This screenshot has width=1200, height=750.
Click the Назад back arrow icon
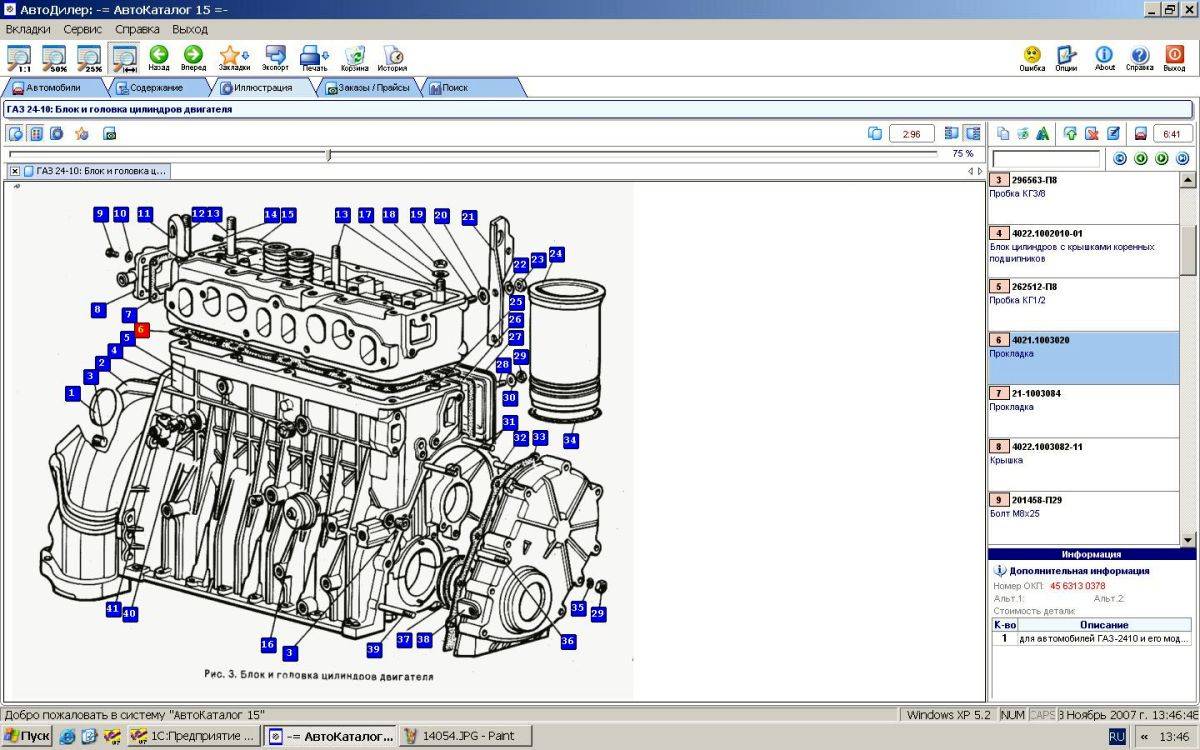coord(158,58)
